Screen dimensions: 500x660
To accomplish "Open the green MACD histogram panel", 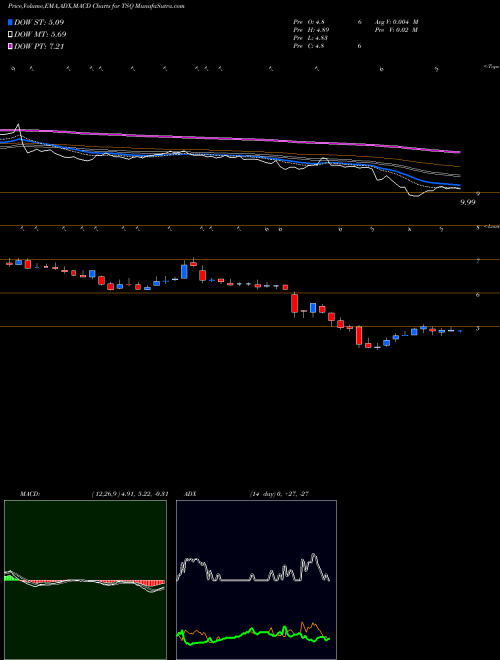I will (x=85, y=580).
